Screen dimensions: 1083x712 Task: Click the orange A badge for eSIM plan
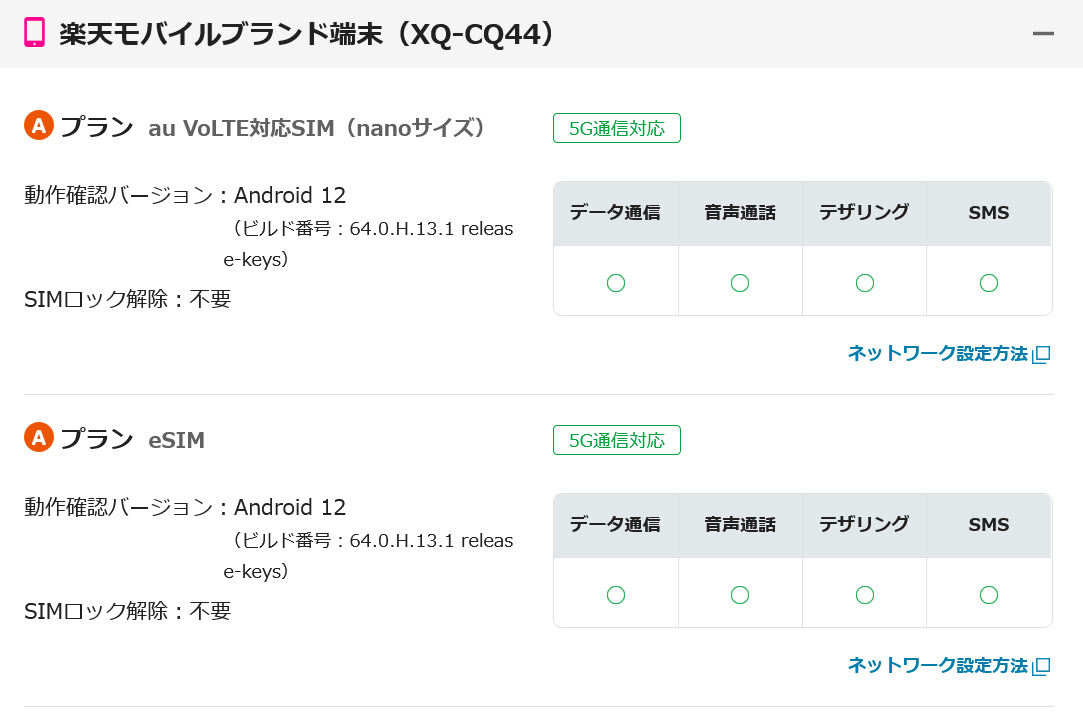pyautogui.click(x=38, y=438)
